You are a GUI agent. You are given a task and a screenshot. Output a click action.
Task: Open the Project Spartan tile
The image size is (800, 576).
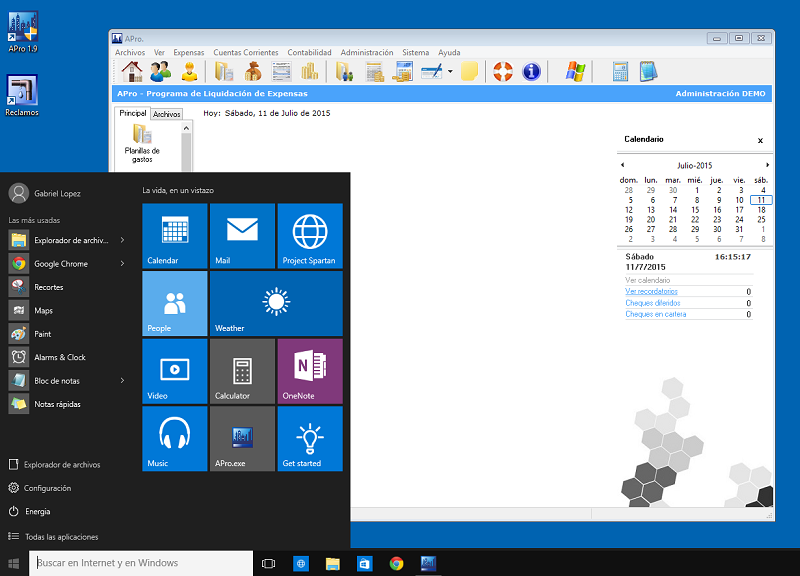(309, 235)
